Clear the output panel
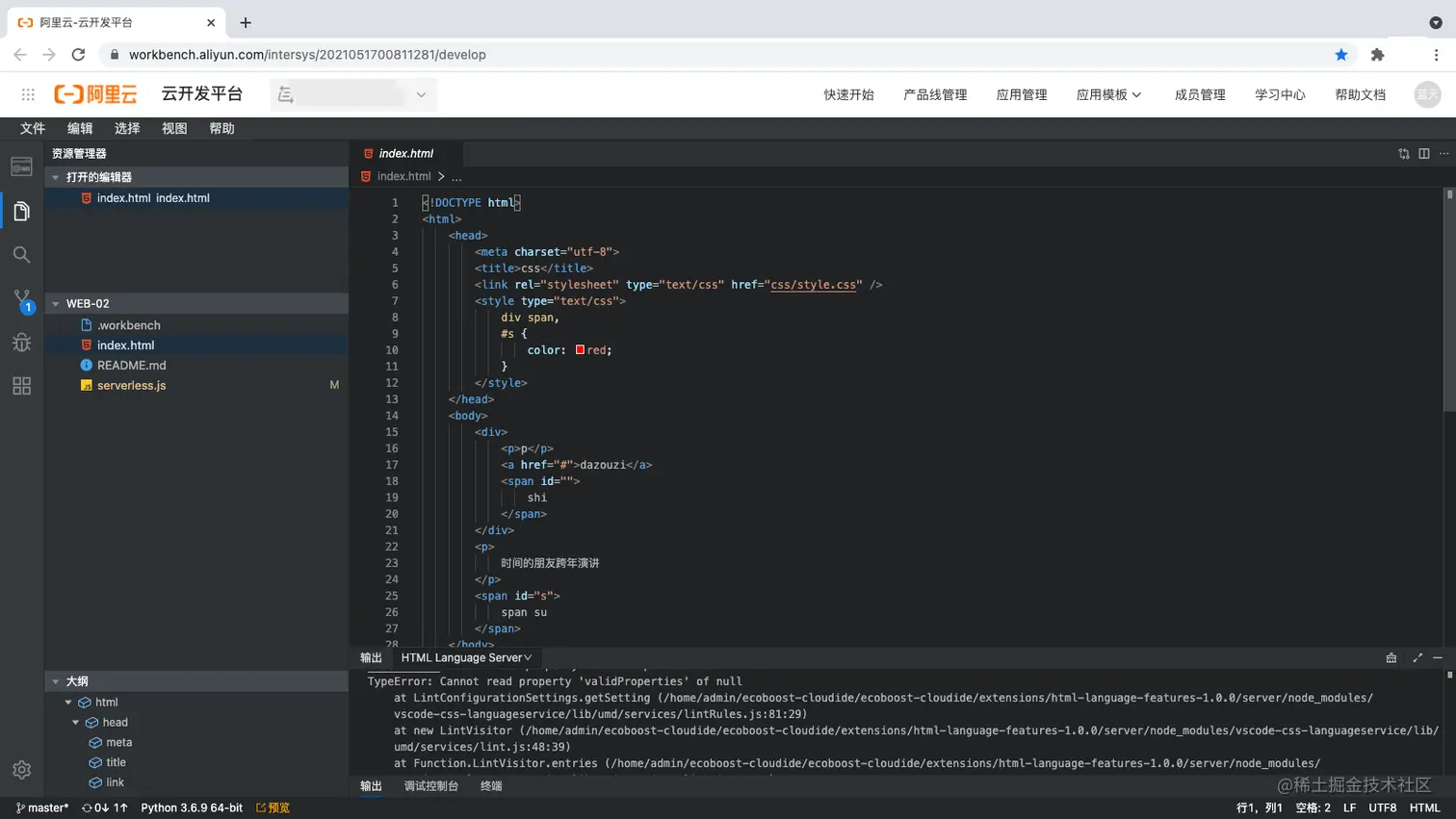 pos(1391,658)
